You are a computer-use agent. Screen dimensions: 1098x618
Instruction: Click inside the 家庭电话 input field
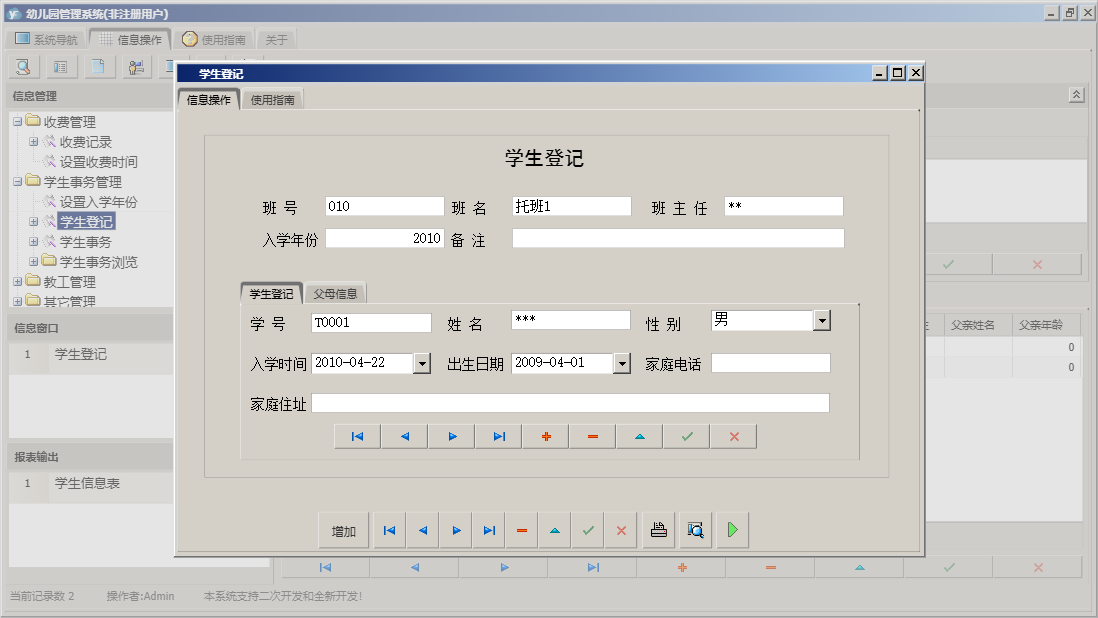tap(770, 362)
